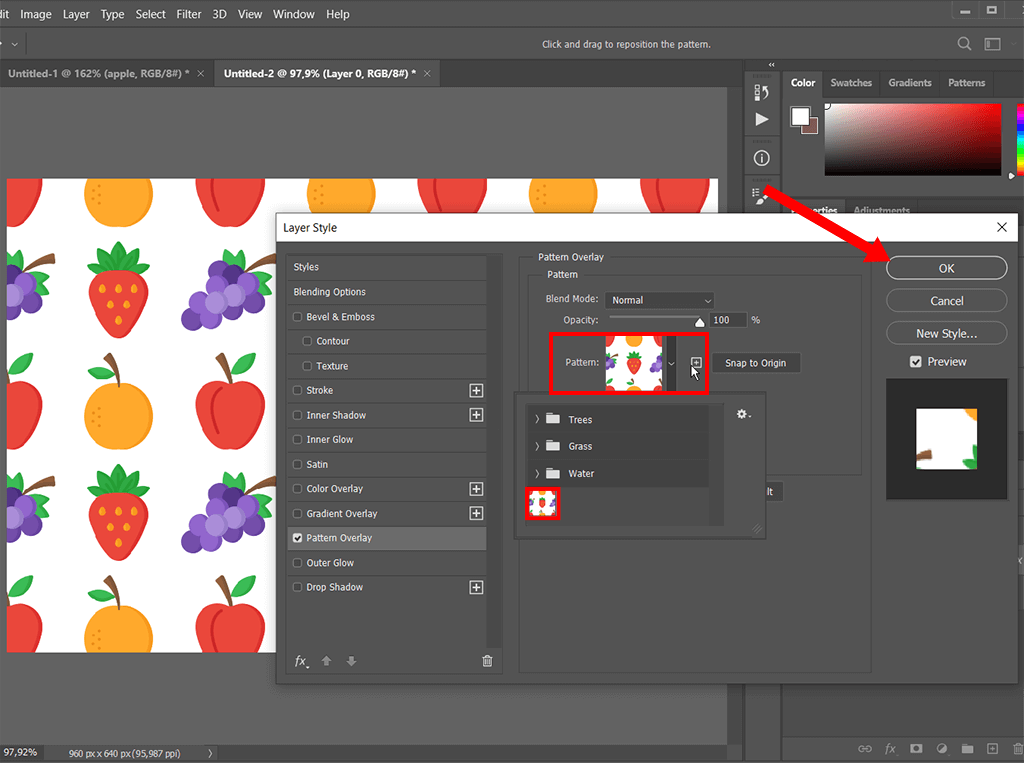Select the fruit pattern thumbnail in picker
Viewport: 1024px width, 763px height.
coord(542,504)
